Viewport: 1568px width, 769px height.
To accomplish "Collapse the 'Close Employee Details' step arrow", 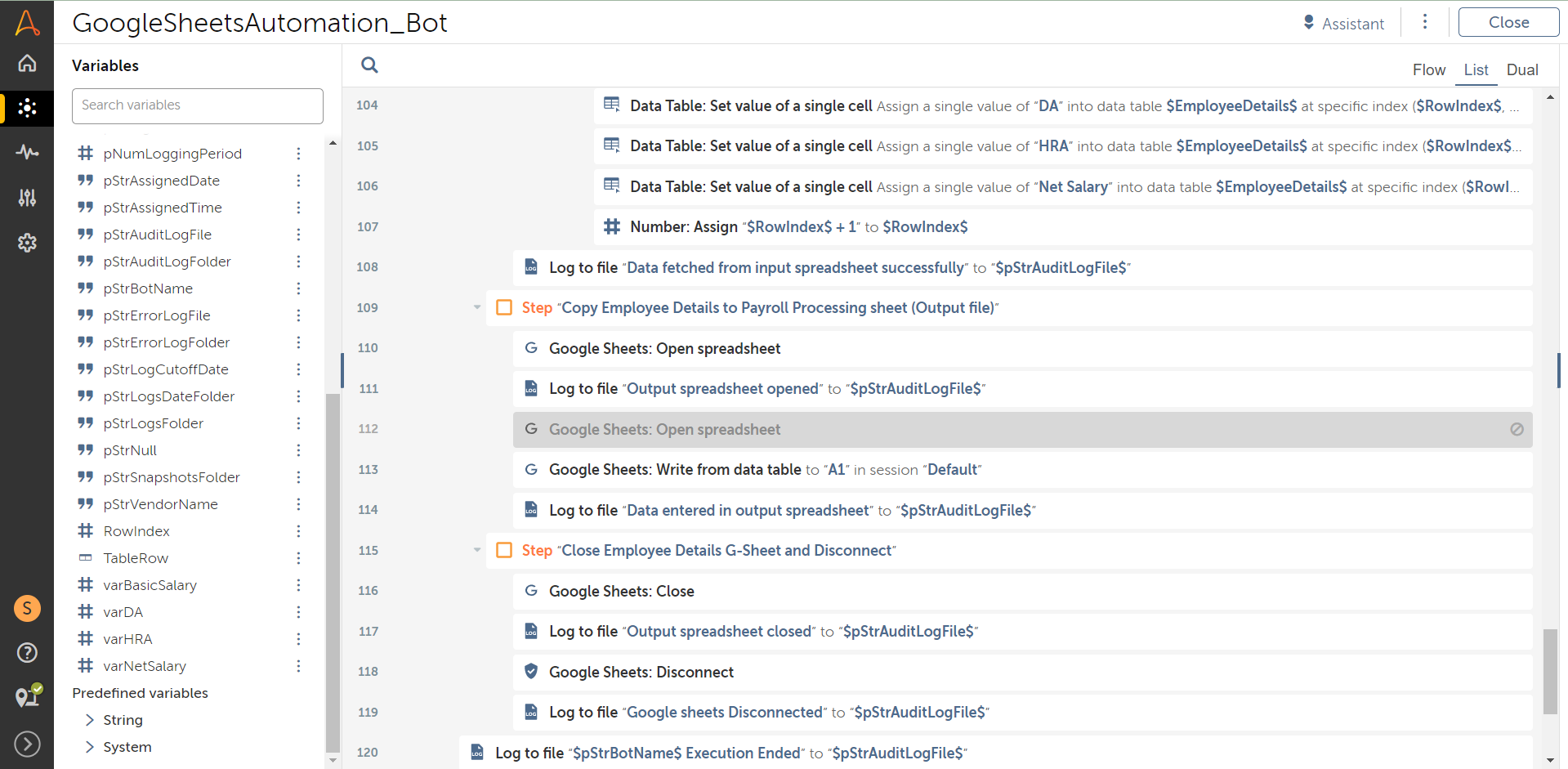I will pos(477,551).
